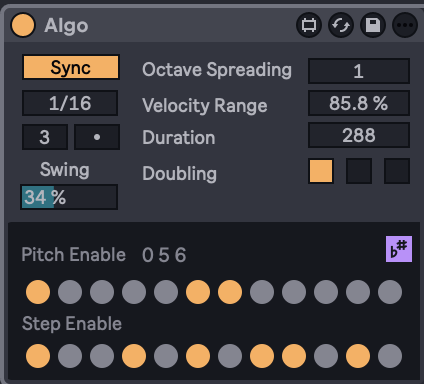Click the Swing 34 % slider
The width and height of the screenshot is (424, 384).
[69, 197]
